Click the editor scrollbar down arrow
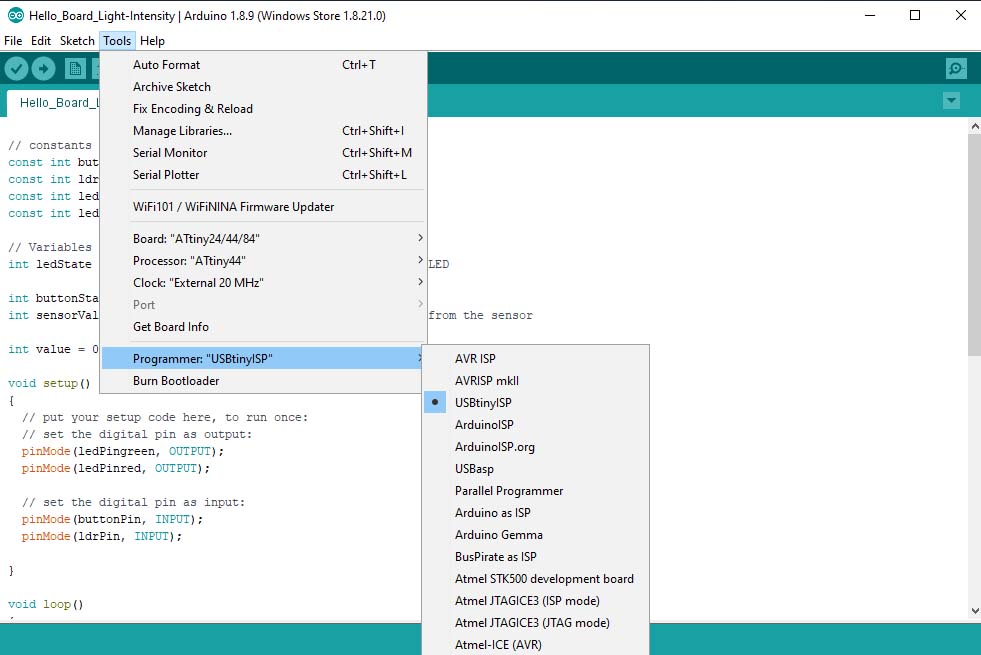 [974, 611]
